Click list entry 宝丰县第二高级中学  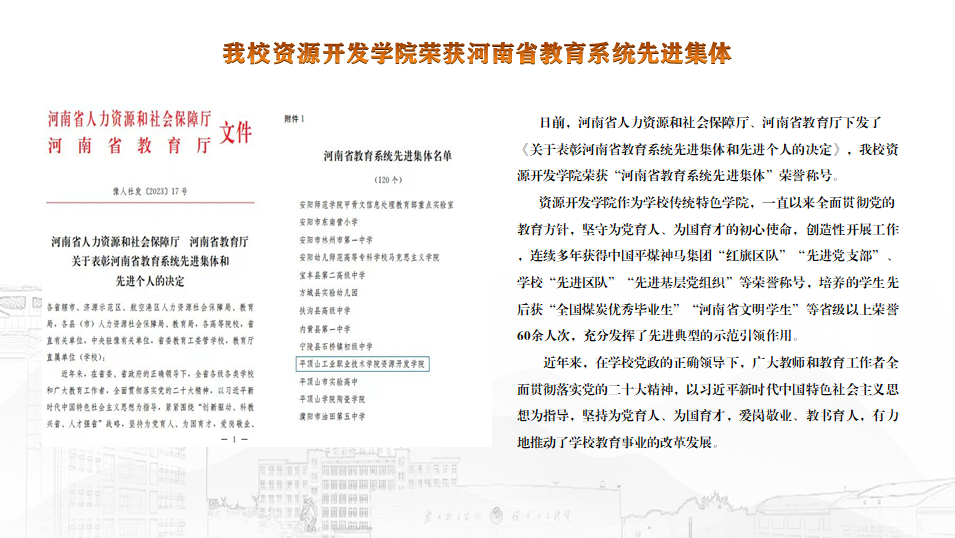pos(328,273)
